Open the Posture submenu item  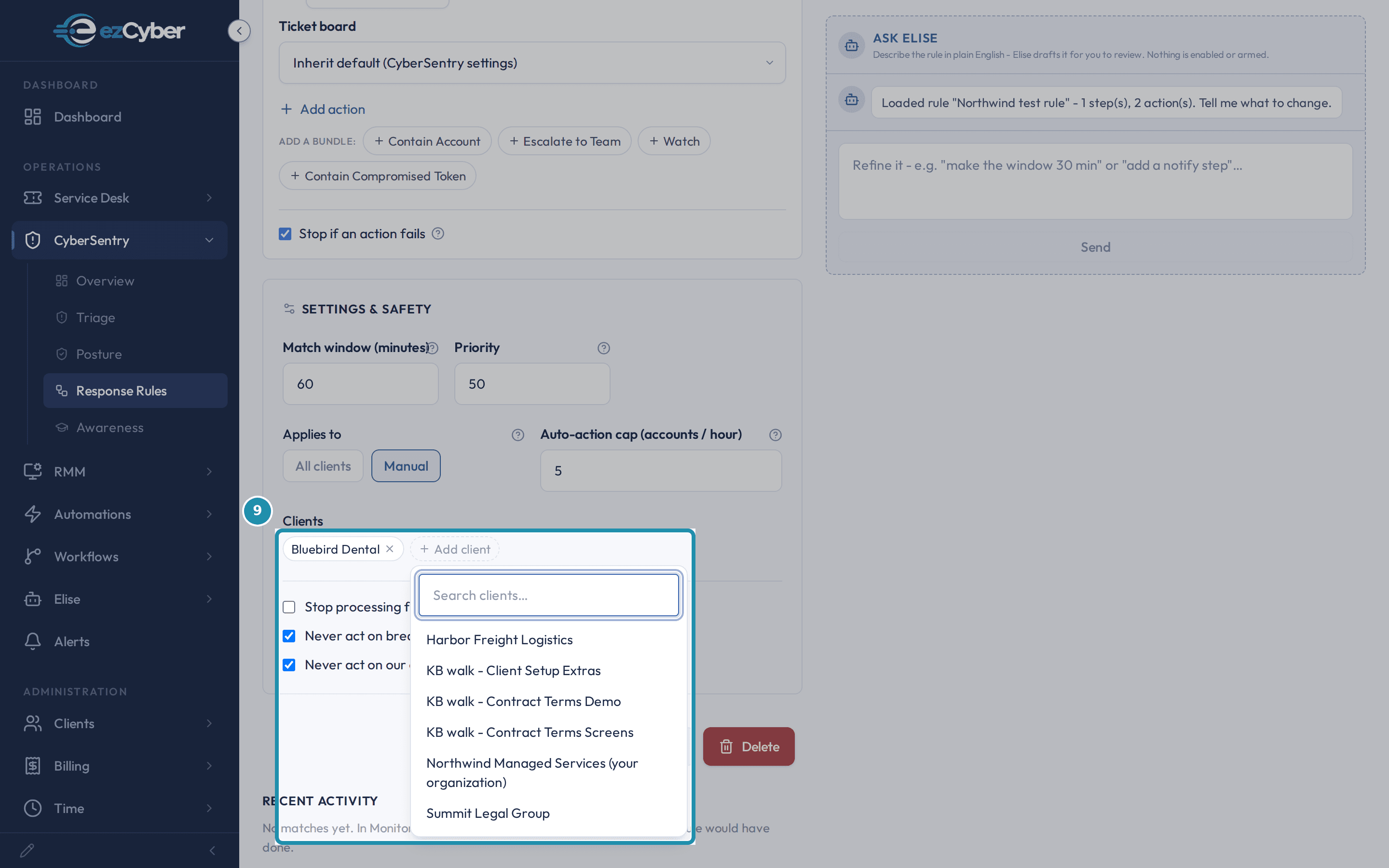(x=136, y=354)
